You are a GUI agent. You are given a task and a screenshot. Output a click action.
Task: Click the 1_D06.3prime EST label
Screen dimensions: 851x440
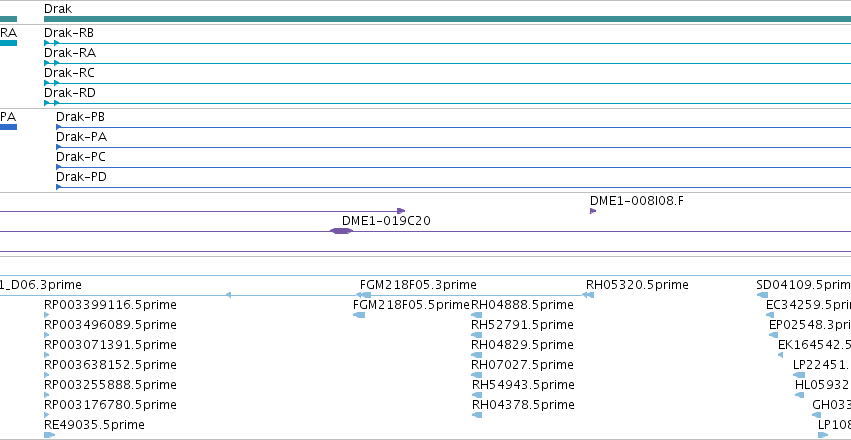point(41,285)
